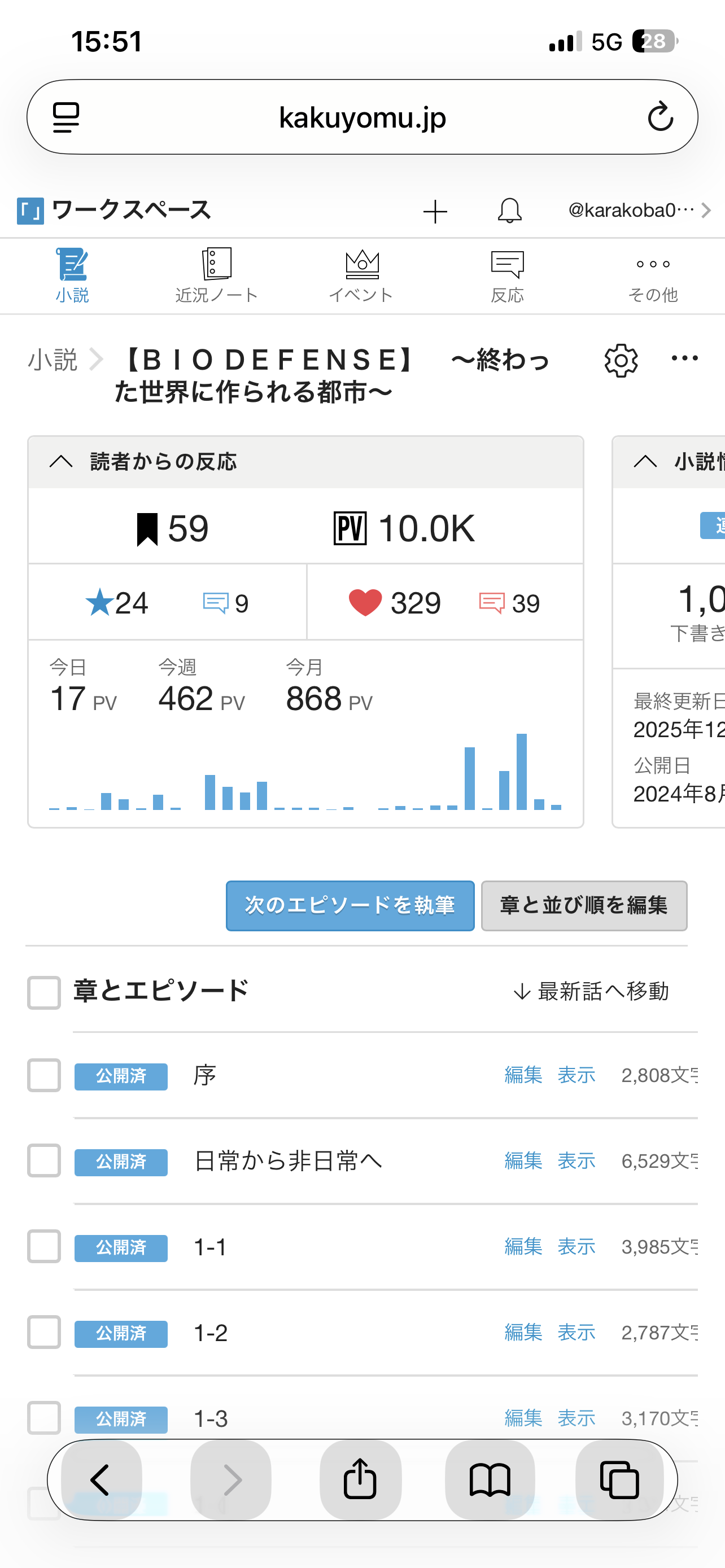Screen dimensions: 725x1568
Task: Tap the notification bell icon
Action: (509, 211)
